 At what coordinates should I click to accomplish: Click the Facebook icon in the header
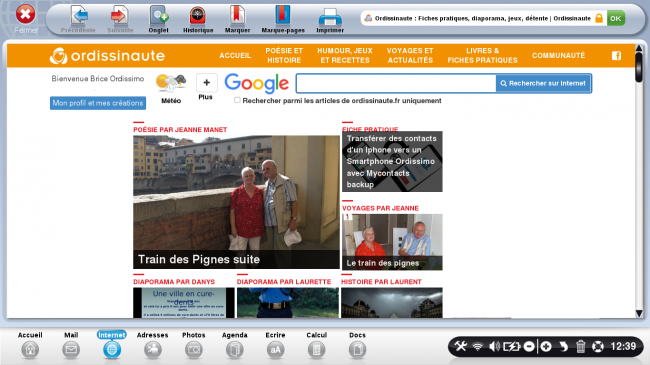tap(616, 56)
